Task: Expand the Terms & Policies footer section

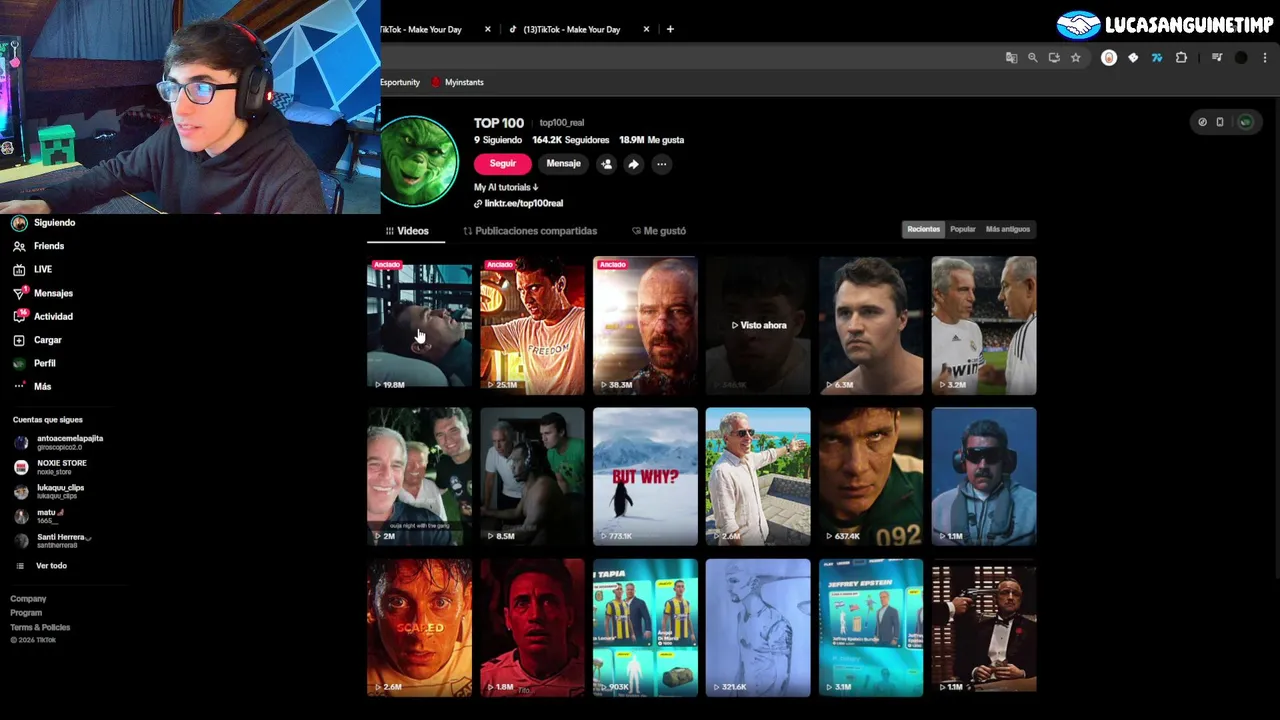Action: click(x=40, y=627)
